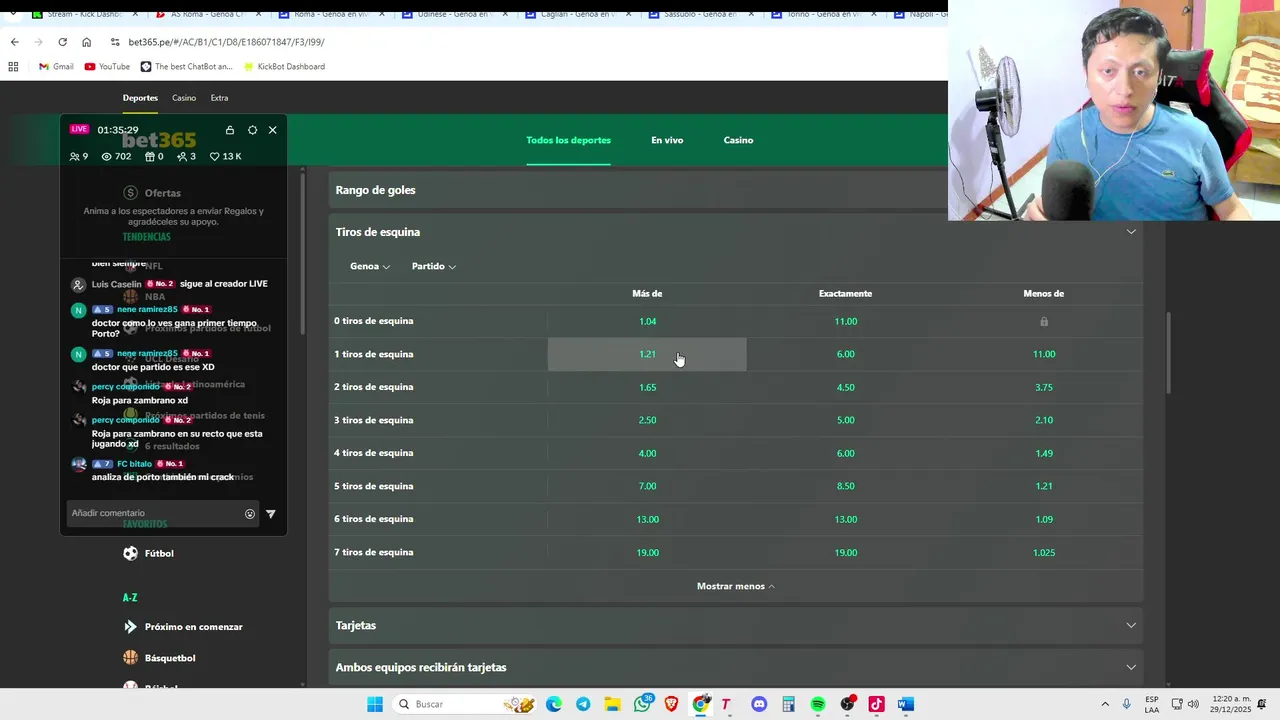The height and width of the screenshot is (720, 1280).
Task: Open Brave browser from the taskbar
Action: pos(671,704)
